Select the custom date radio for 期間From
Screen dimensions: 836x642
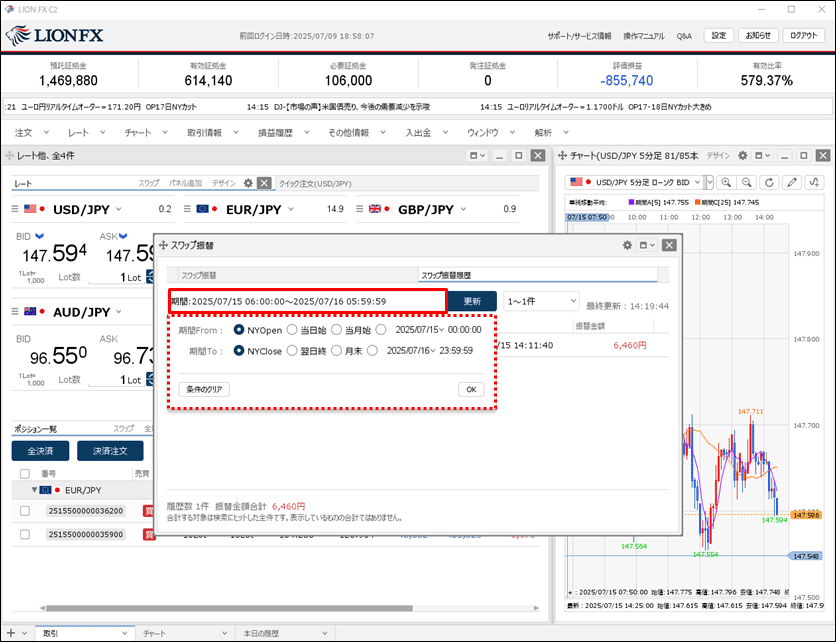(x=381, y=330)
